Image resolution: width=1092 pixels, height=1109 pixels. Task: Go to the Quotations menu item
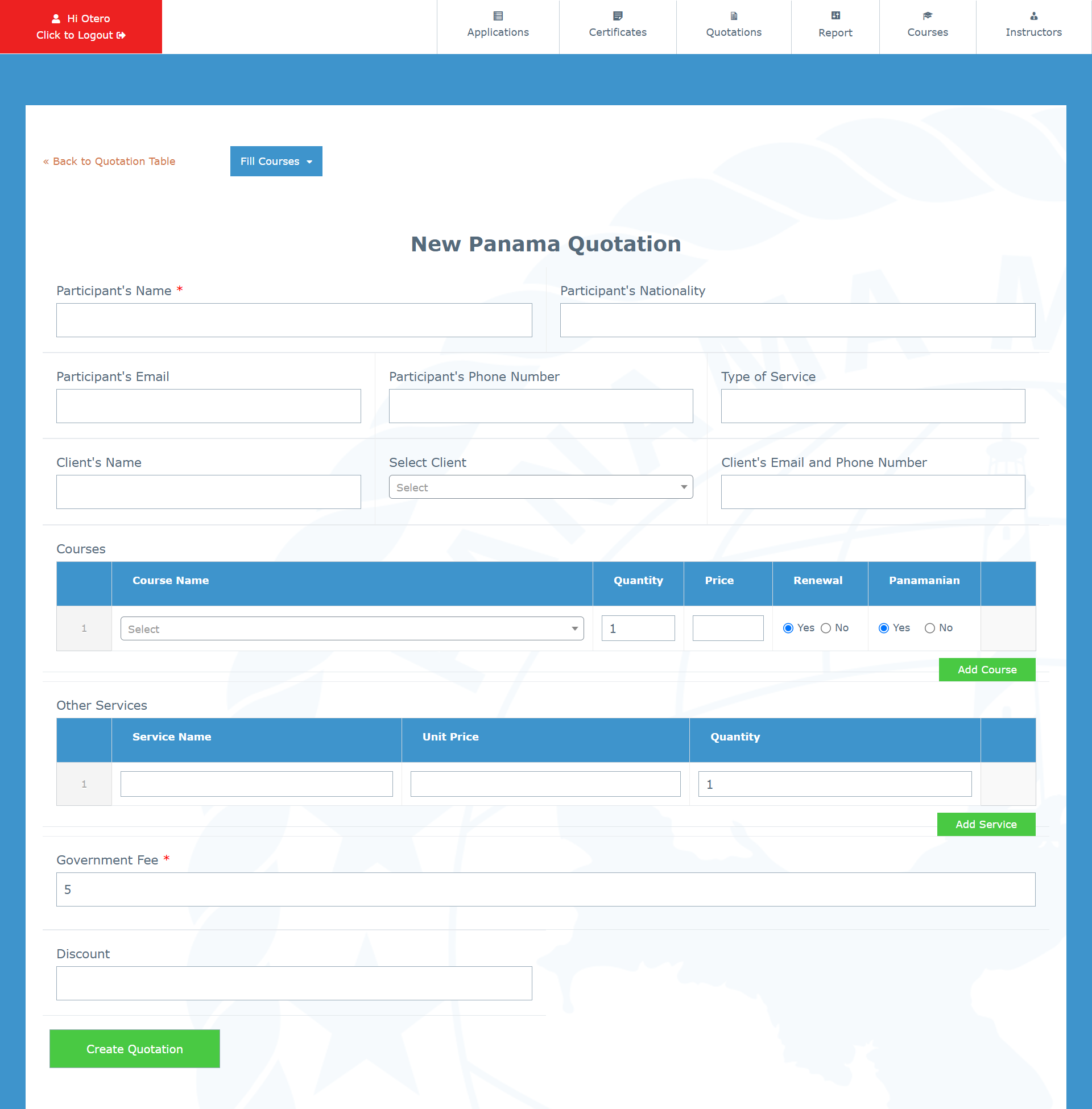pyautogui.click(x=734, y=32)
